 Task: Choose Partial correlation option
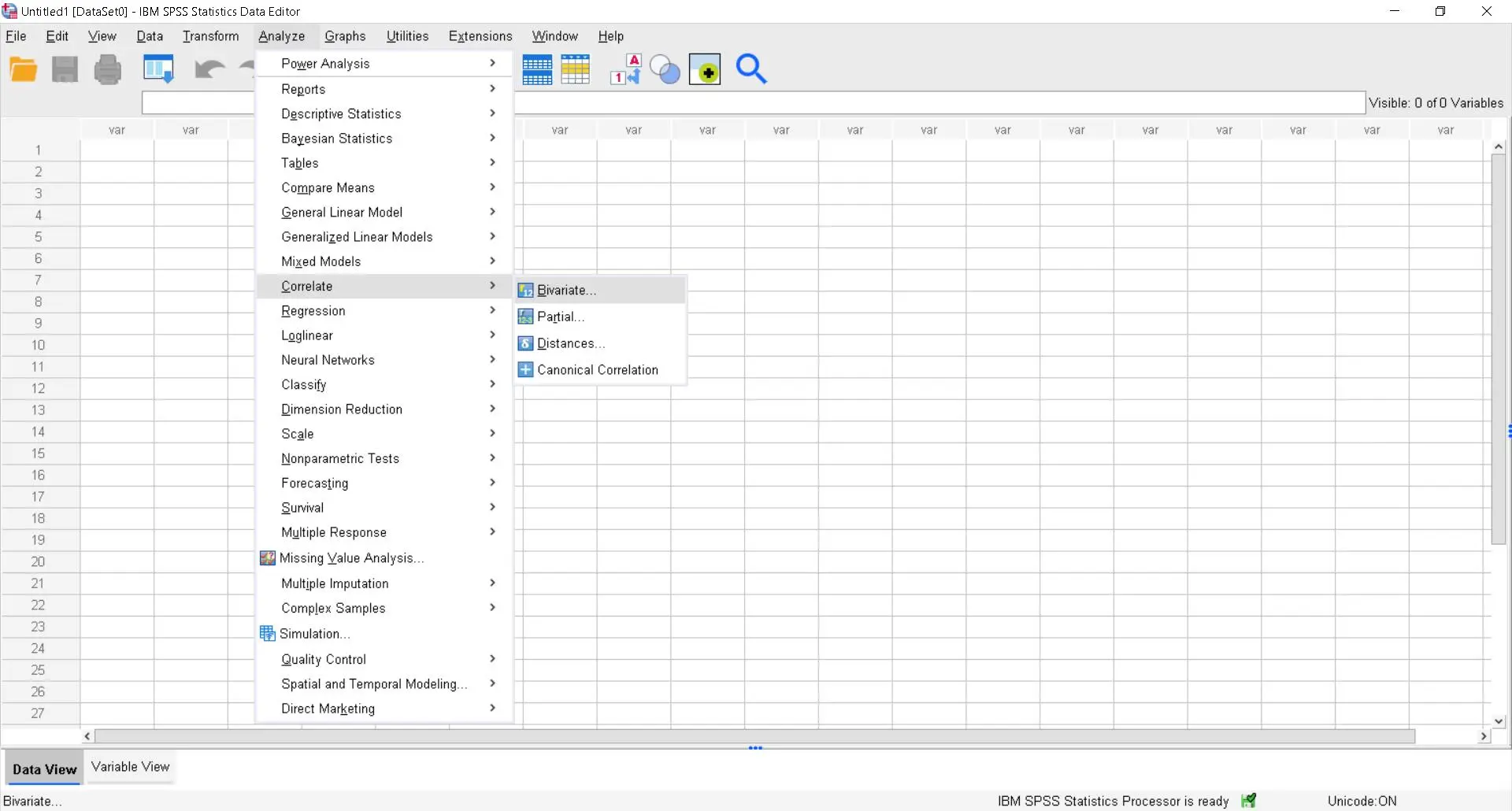[x=560, y=317]
